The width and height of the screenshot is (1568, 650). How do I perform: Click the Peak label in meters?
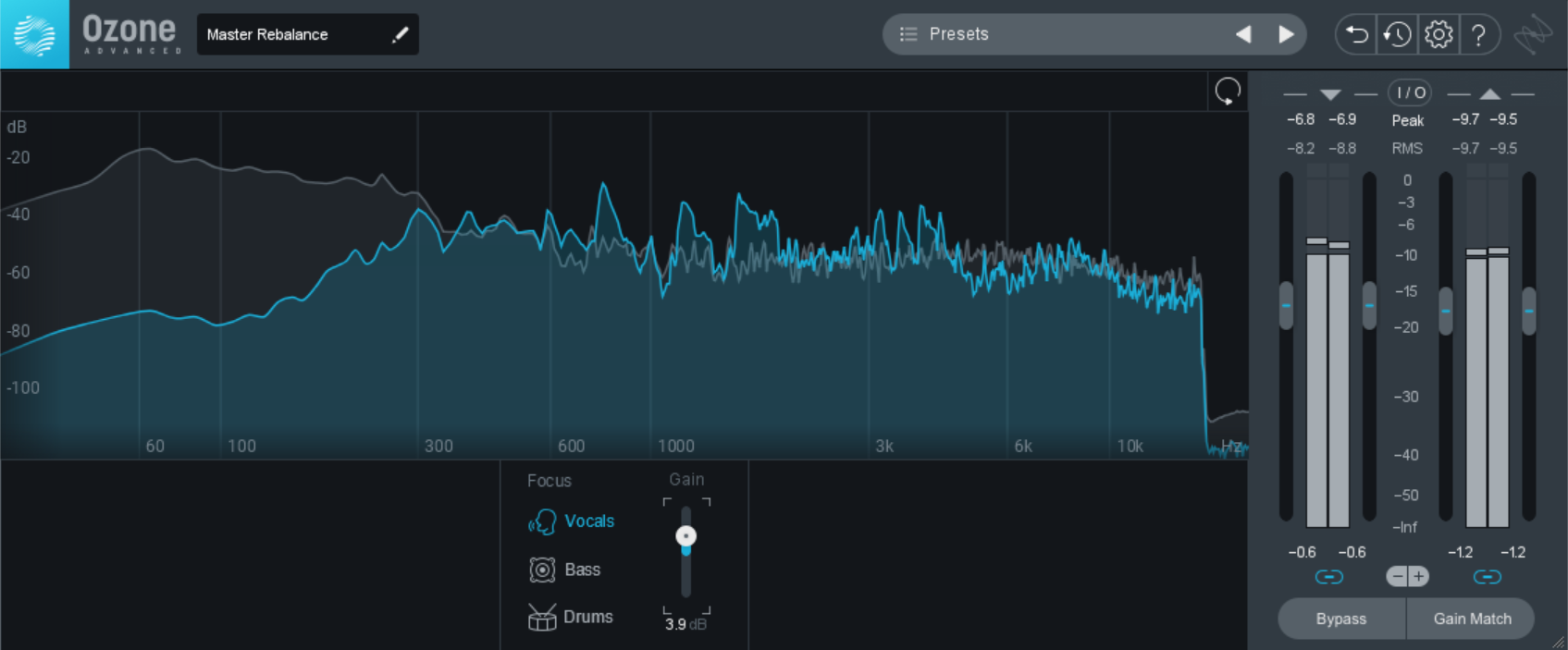(1408, 120)
